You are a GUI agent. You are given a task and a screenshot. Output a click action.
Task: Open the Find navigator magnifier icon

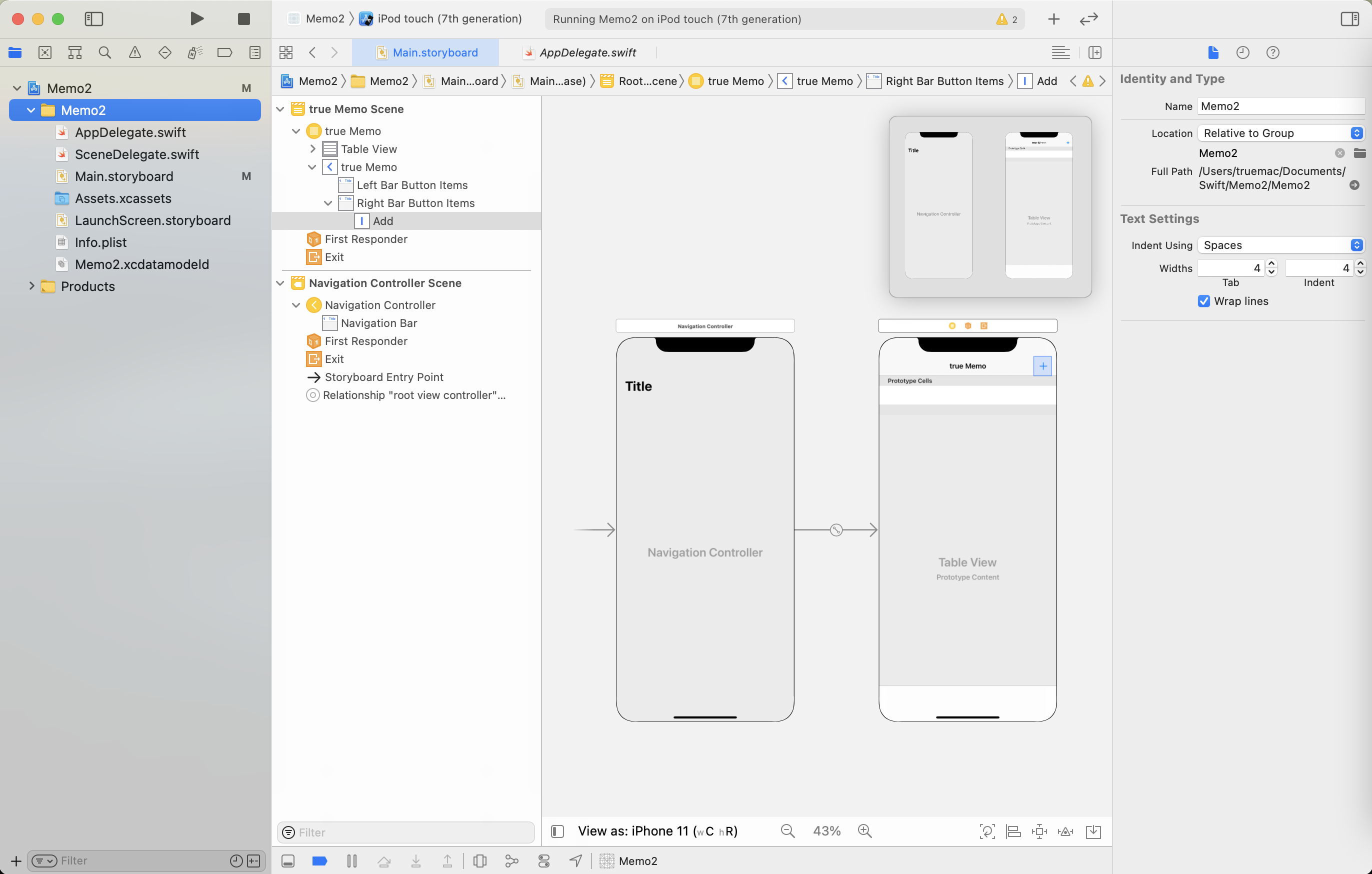click(x=104, y=52)
